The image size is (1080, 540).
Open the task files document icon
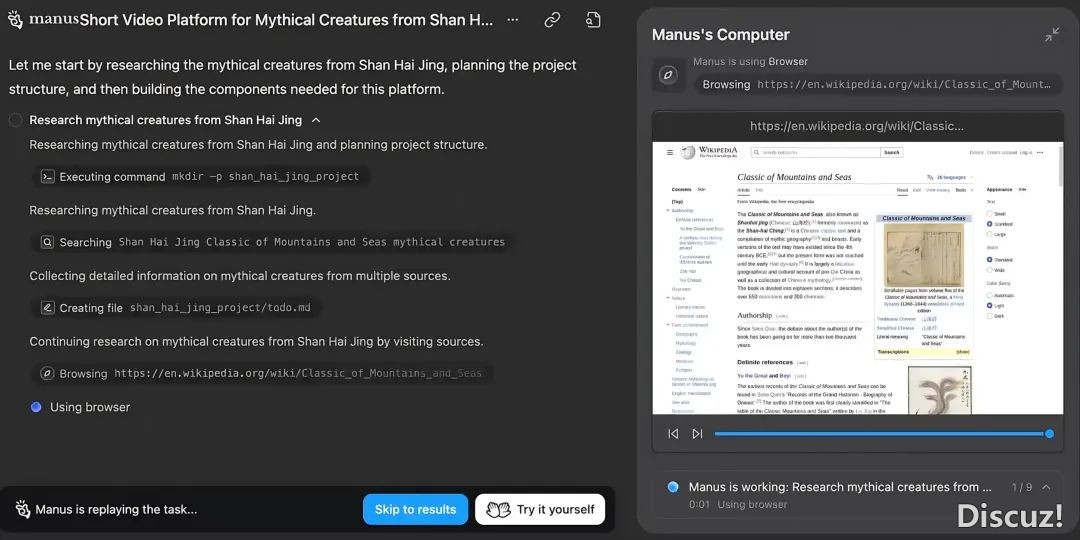593,20
